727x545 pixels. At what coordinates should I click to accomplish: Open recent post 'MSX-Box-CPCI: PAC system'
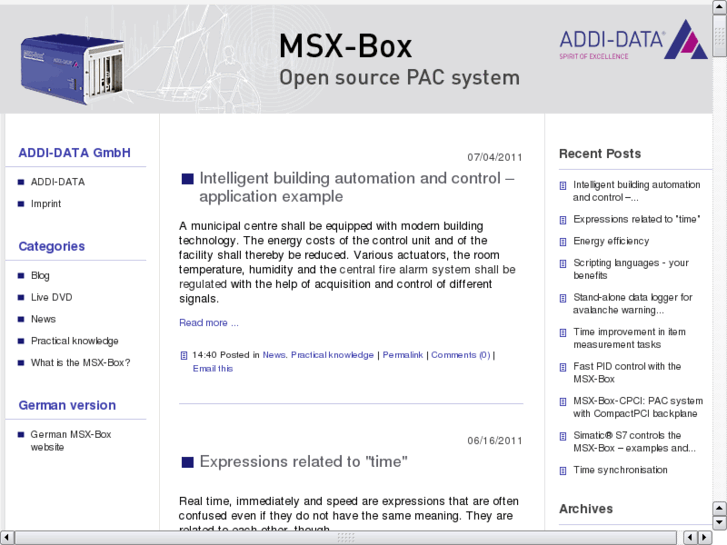click(638, 407)
